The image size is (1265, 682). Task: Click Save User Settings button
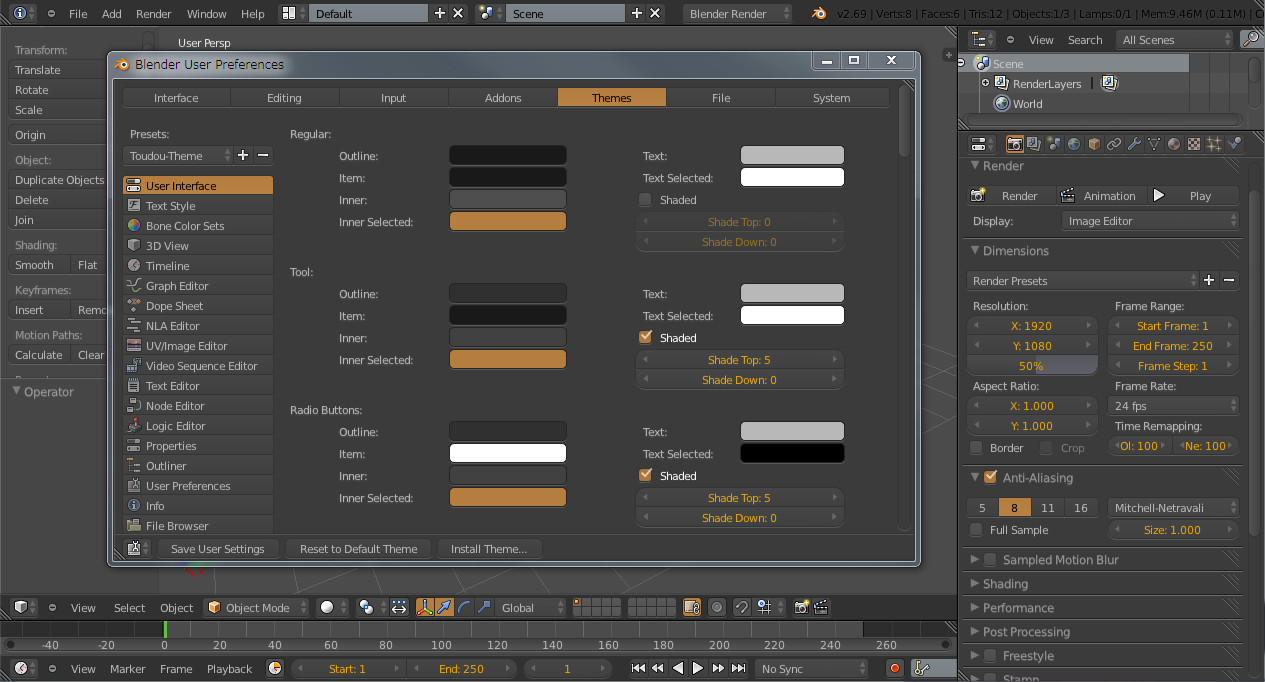point(217,548)
